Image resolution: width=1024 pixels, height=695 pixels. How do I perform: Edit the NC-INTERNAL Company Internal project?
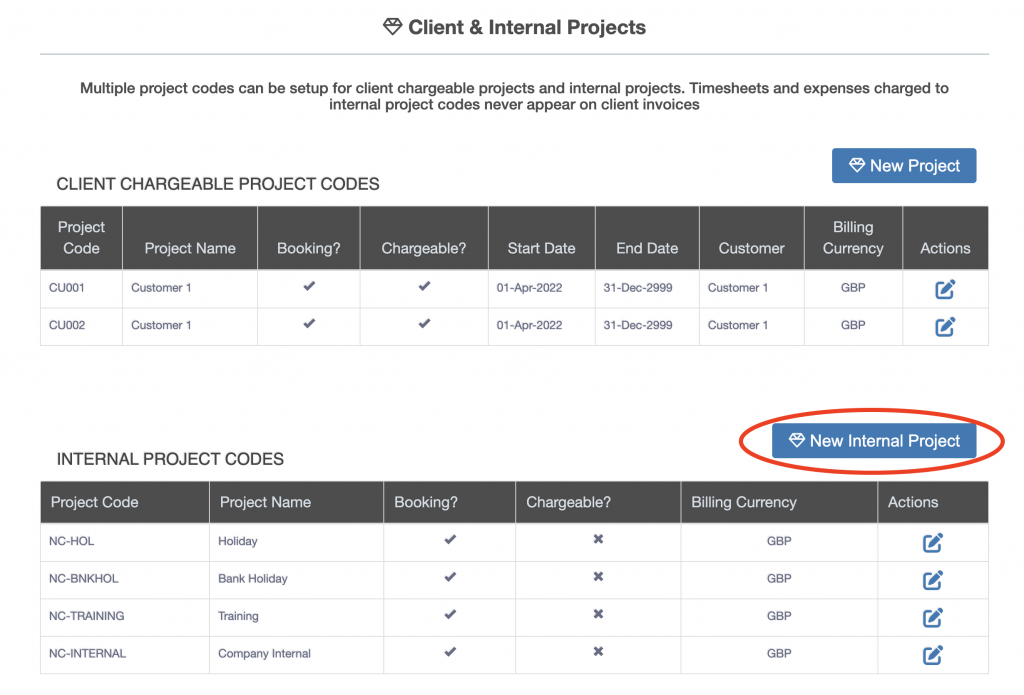(932, 654)
